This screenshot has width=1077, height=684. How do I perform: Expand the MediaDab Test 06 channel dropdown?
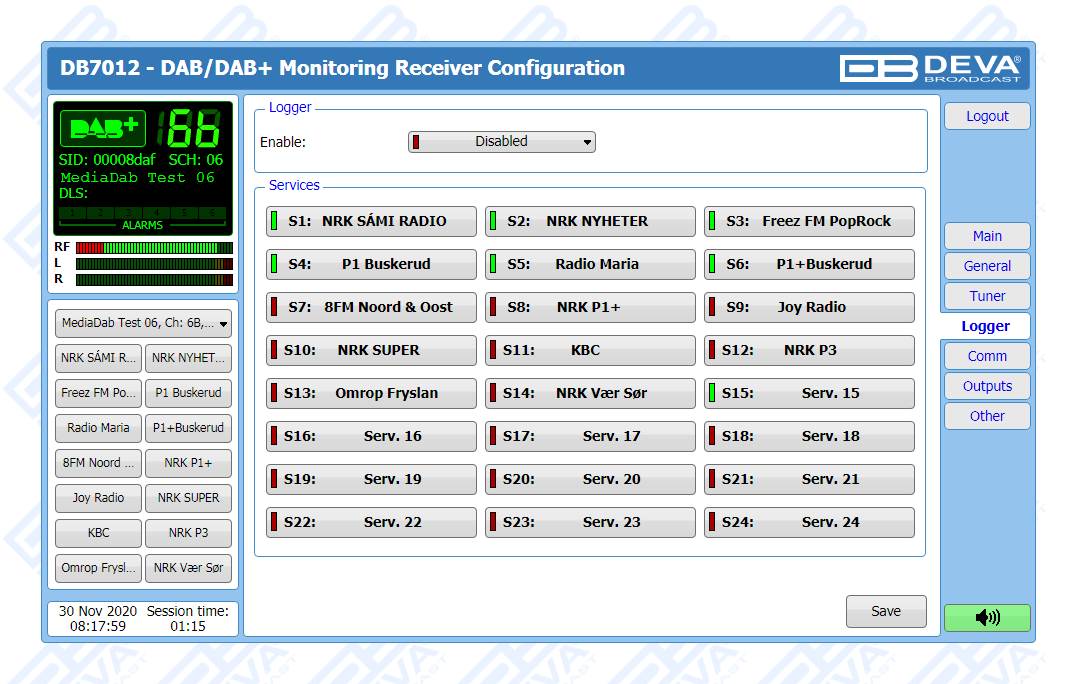143,323
